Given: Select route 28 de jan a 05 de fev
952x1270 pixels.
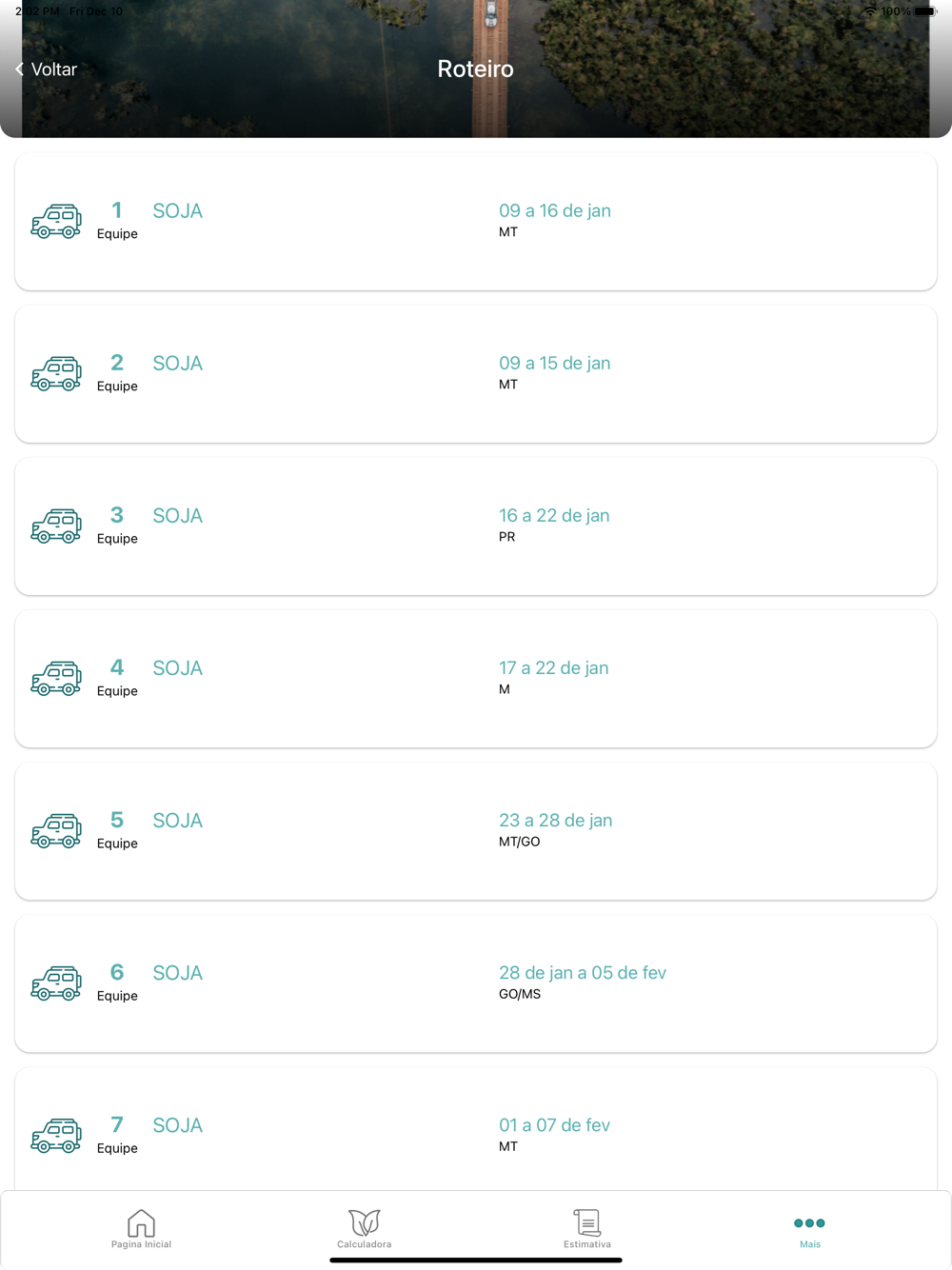Looking at the screenshot, I should tap(476, 982).
